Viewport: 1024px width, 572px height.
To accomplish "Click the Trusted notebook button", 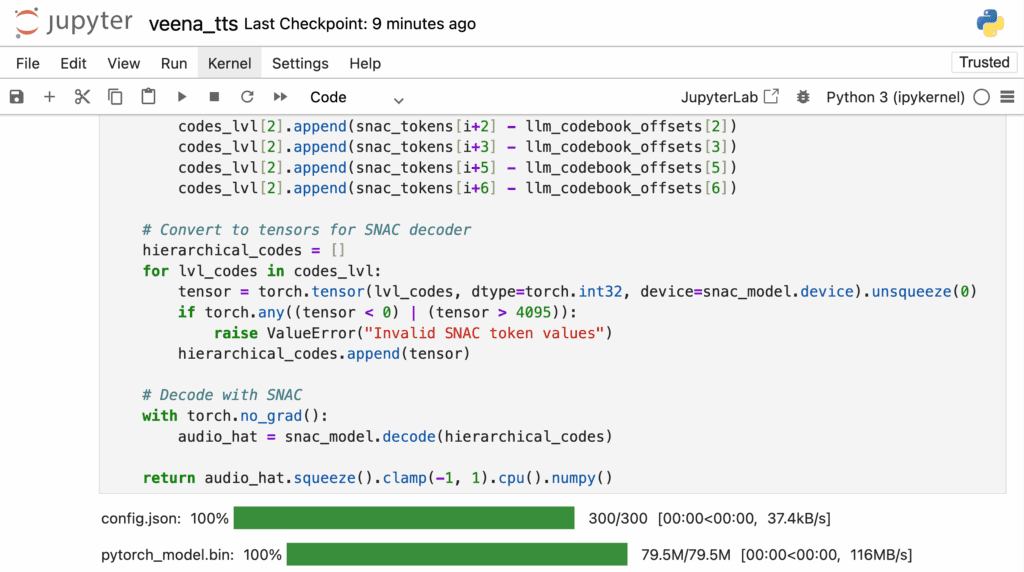I will coord(984,62).
